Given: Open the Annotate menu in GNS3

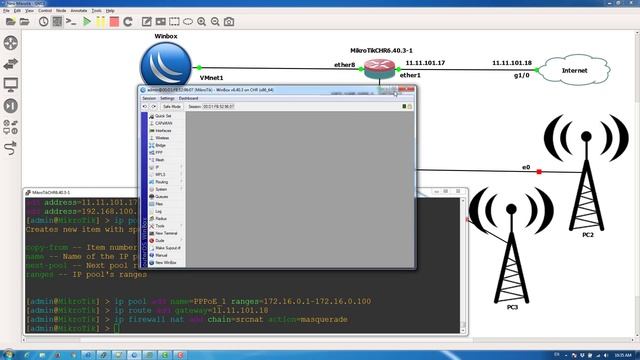Looking at the screenshot, I should pyautogui.click(x=79, y=11).
